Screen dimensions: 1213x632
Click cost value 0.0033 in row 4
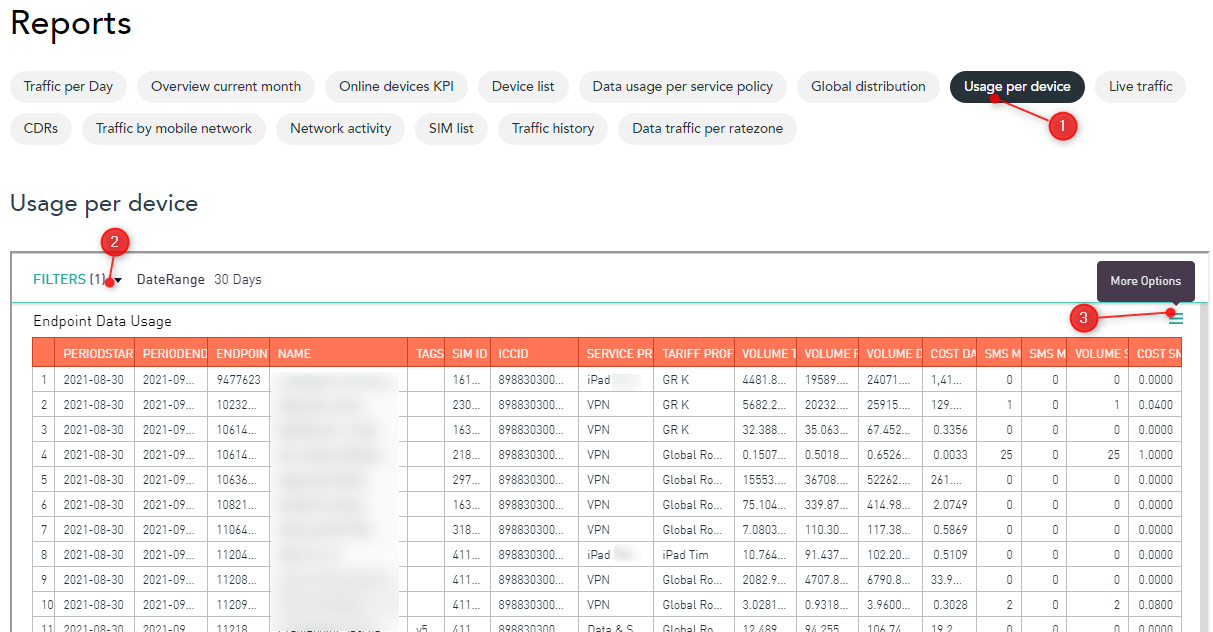[x=949, y=455]
